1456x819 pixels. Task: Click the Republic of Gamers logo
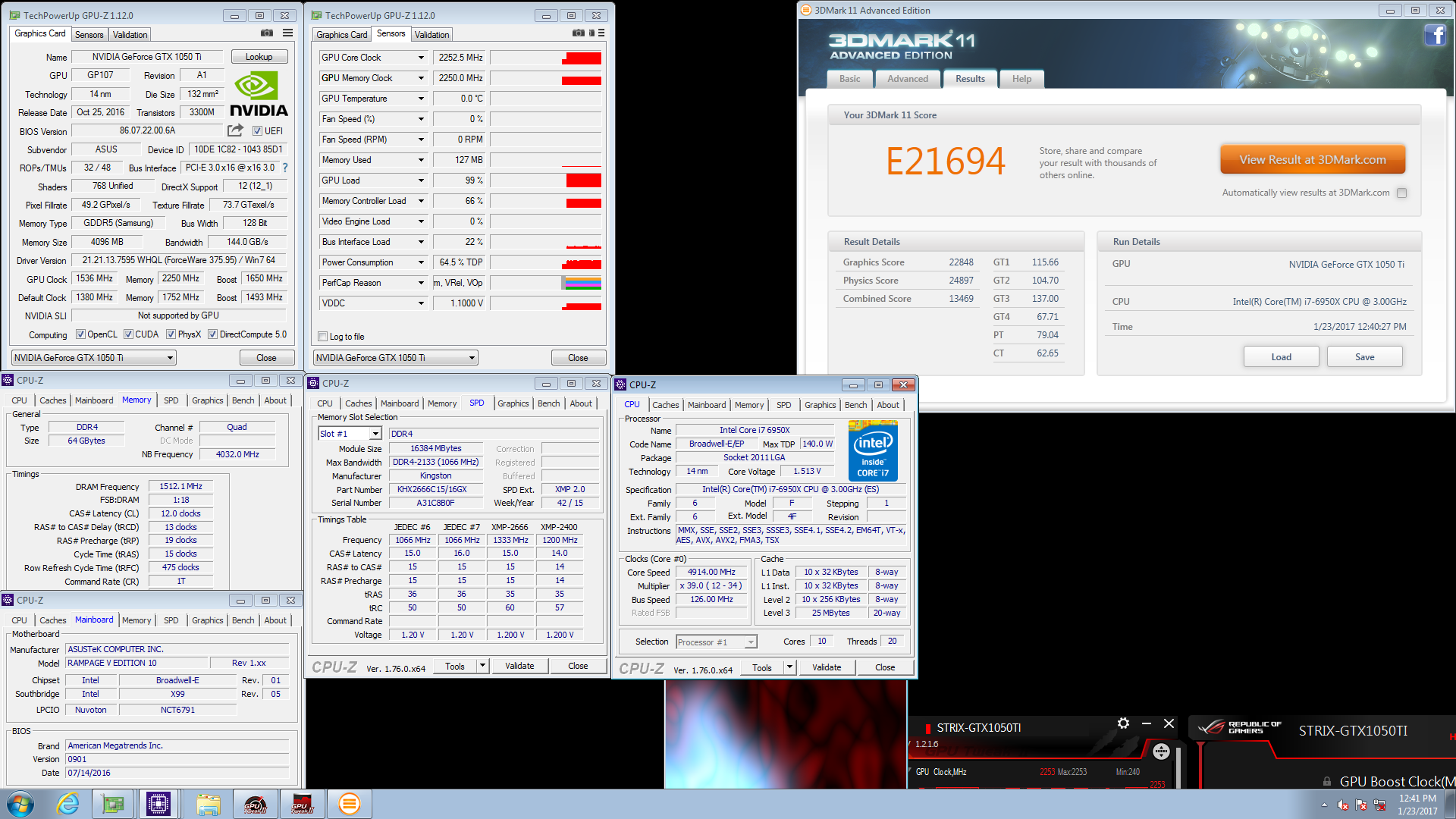click(1239, 728)
